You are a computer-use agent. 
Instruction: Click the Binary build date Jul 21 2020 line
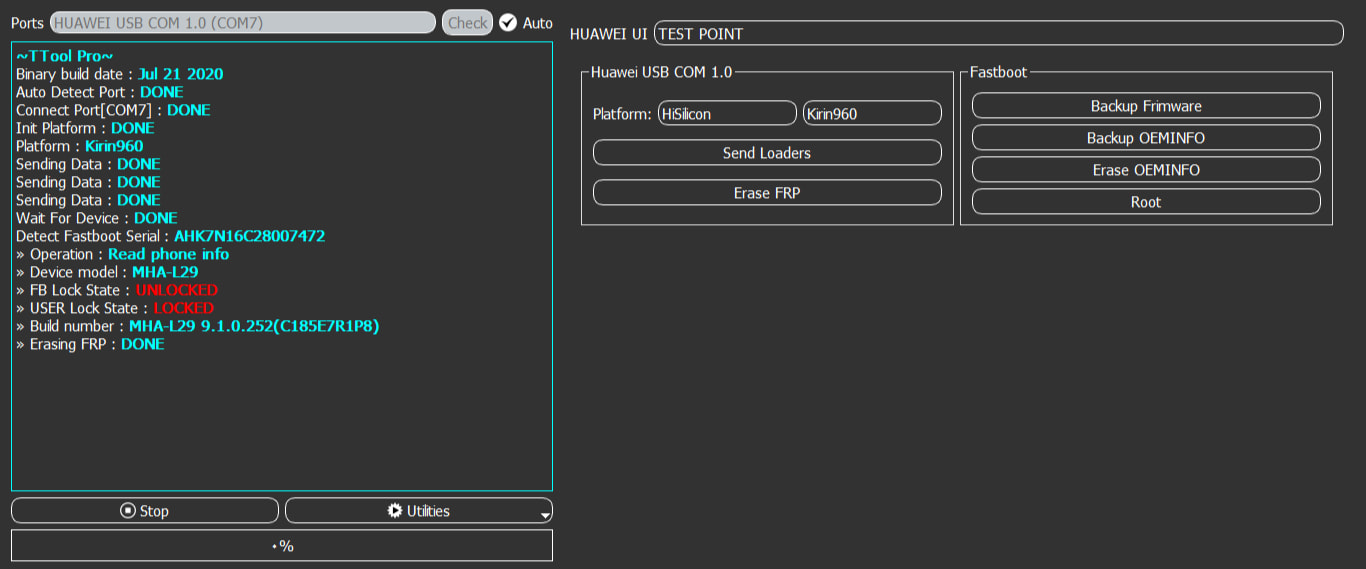(120, 74)
